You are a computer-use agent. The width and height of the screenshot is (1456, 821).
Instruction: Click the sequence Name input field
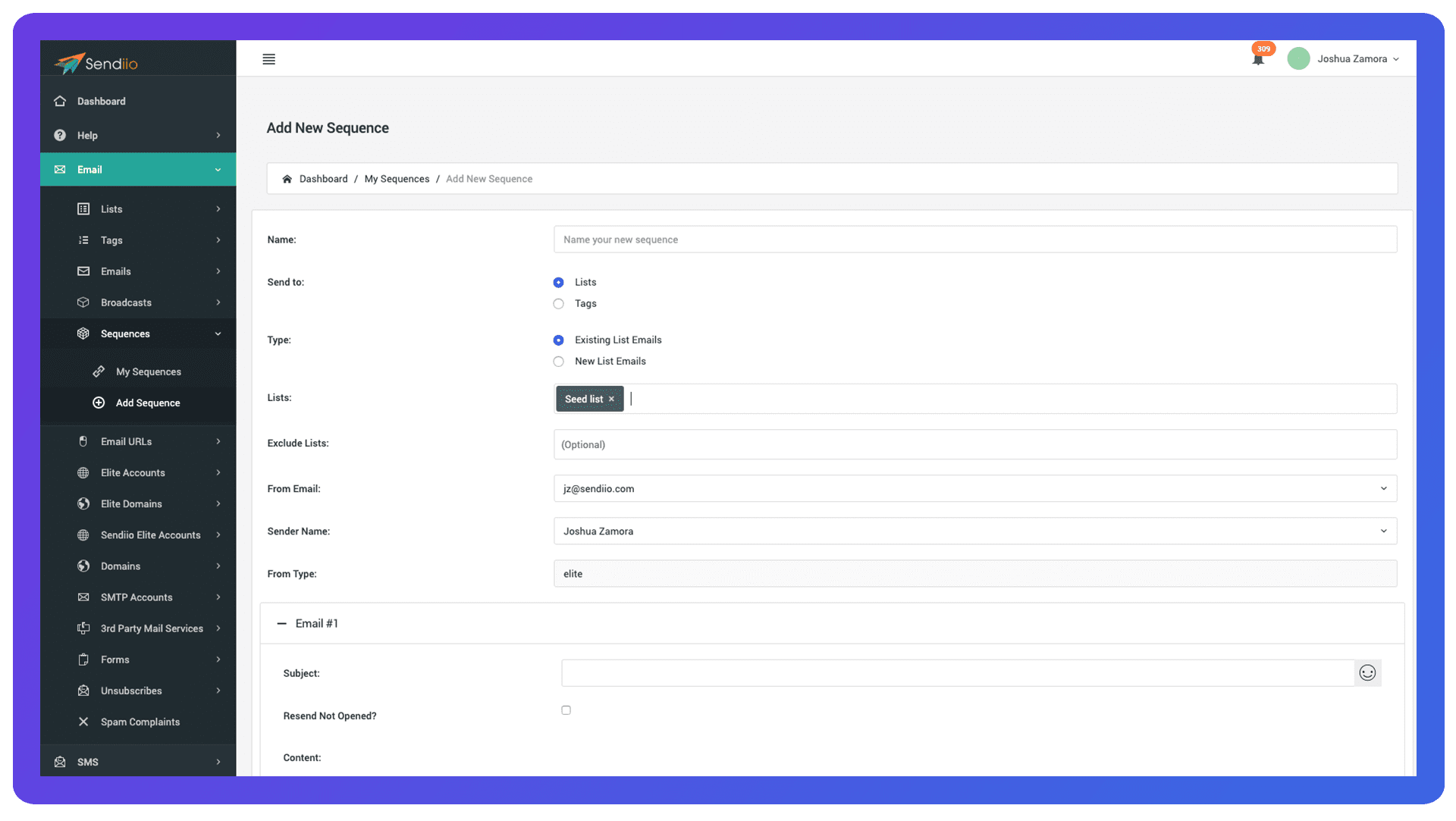pos(974,240)
